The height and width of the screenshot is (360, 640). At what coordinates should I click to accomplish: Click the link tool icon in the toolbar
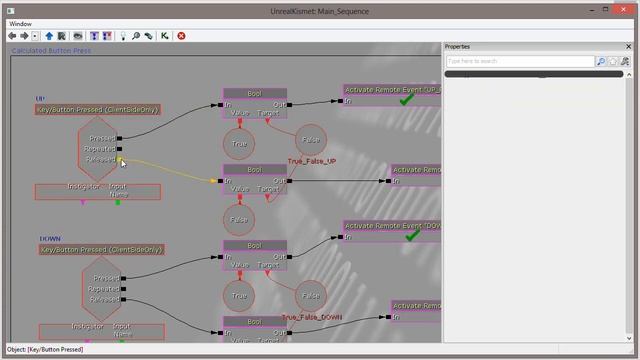tap(149, 36)
